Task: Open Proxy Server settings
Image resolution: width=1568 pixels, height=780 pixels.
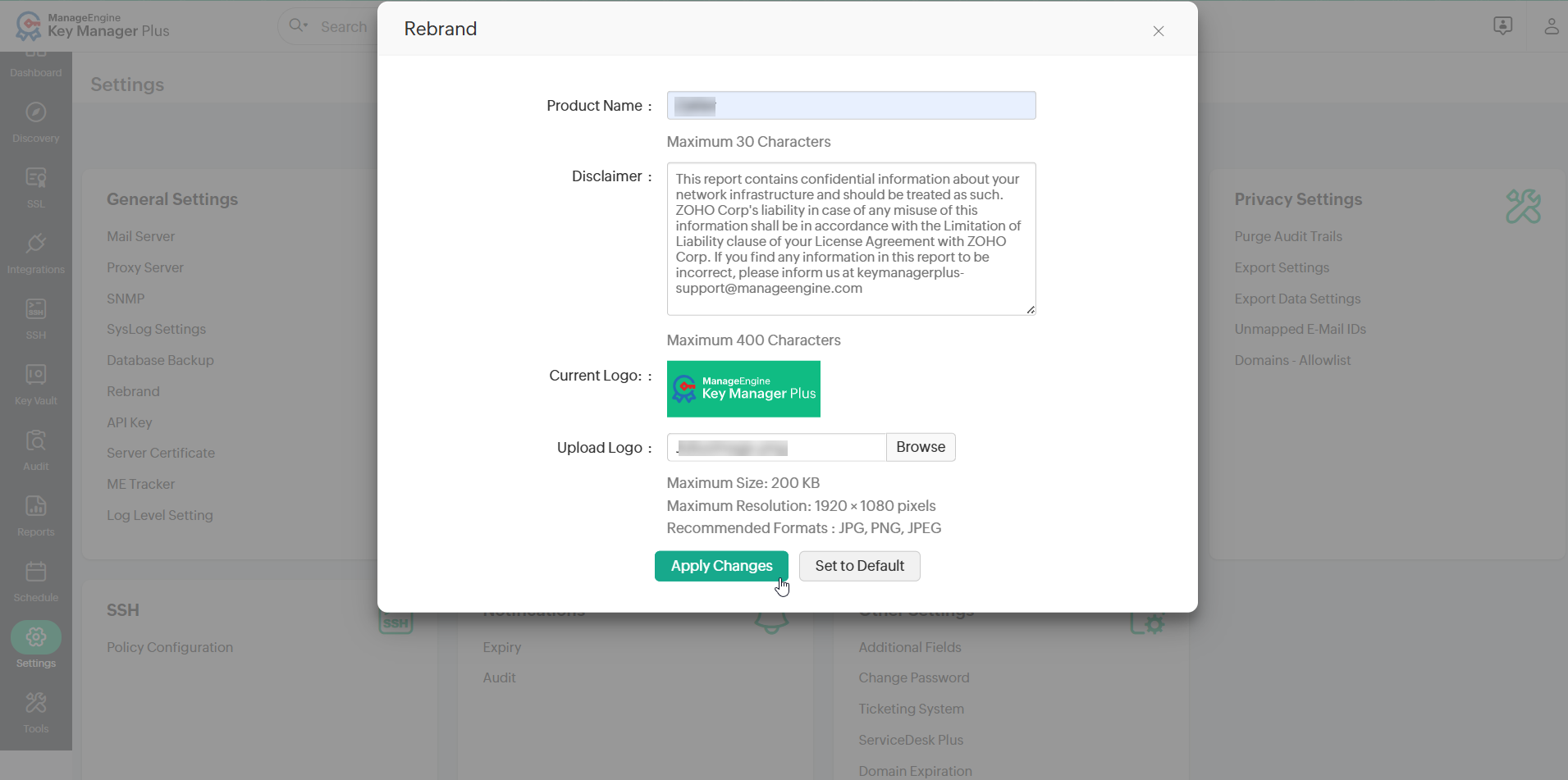Action: click(x=145, y=267)
